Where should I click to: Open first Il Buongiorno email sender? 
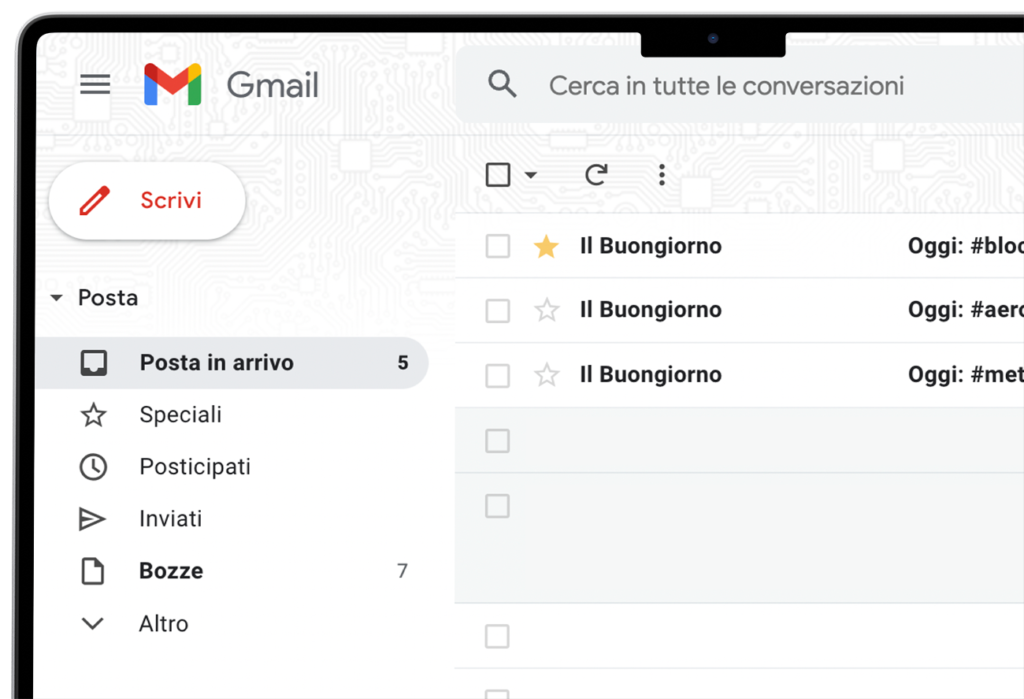click(x=650, y=246)
